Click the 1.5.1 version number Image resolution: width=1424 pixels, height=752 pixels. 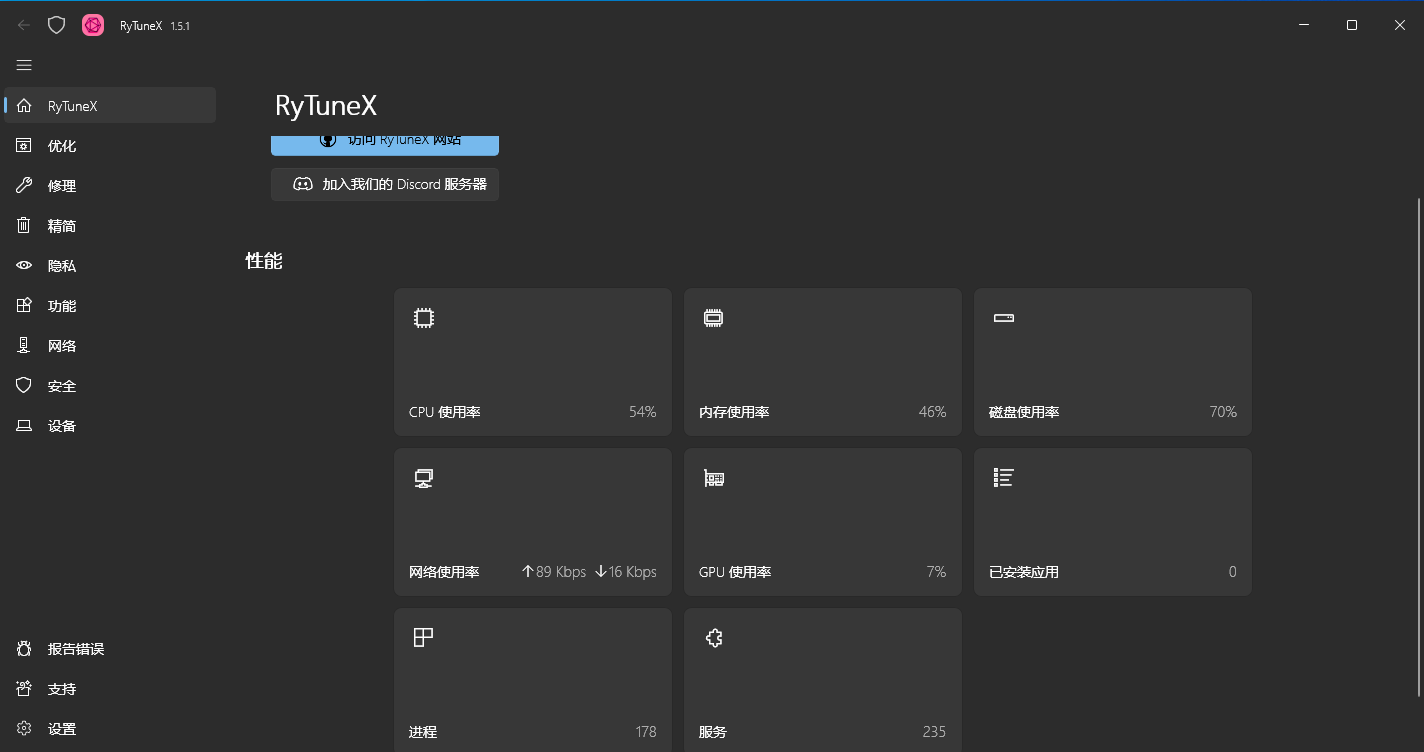[180, 26]
